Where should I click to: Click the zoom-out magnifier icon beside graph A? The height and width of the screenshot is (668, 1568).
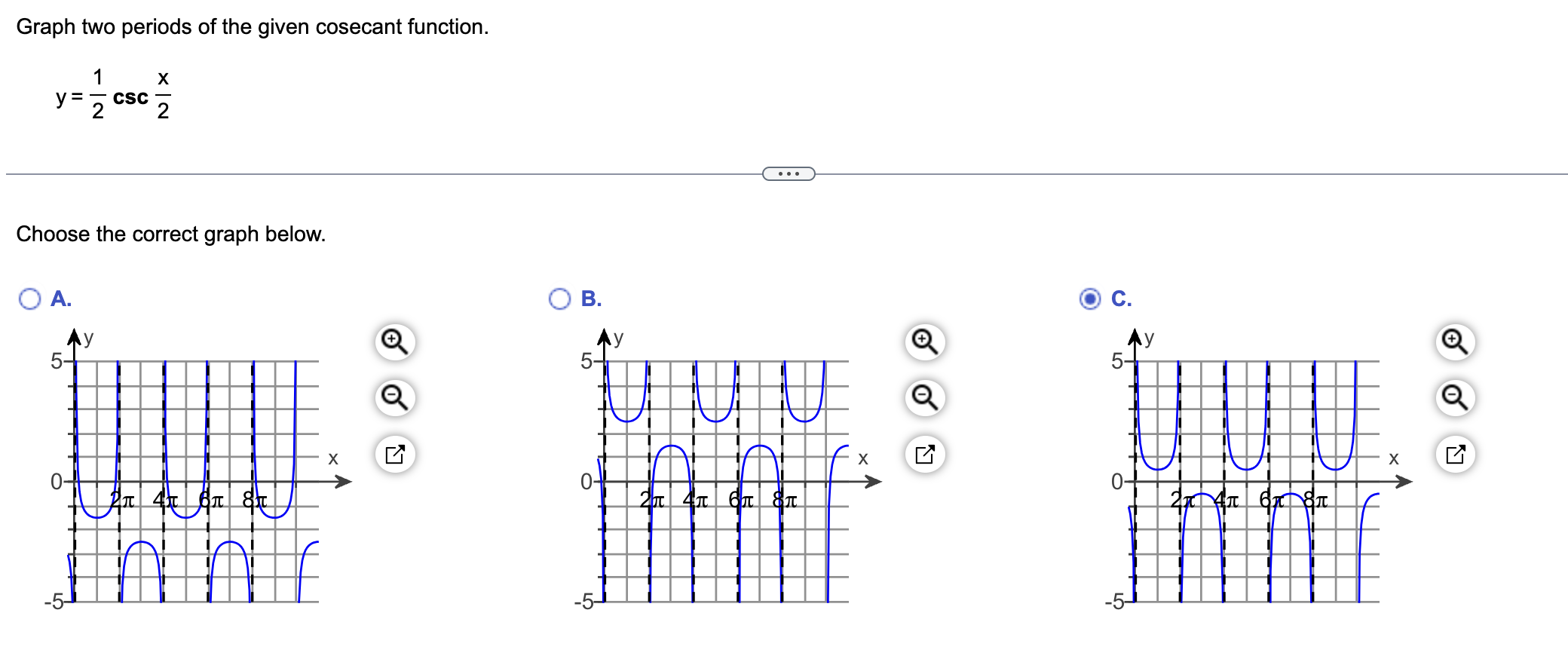coord(395,398)
